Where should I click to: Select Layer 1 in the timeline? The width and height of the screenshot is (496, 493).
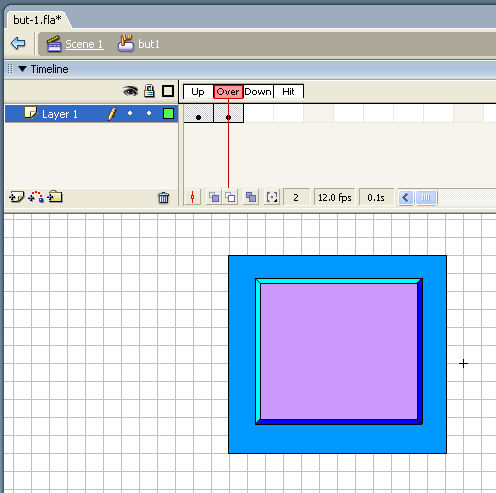coord(91,114)
